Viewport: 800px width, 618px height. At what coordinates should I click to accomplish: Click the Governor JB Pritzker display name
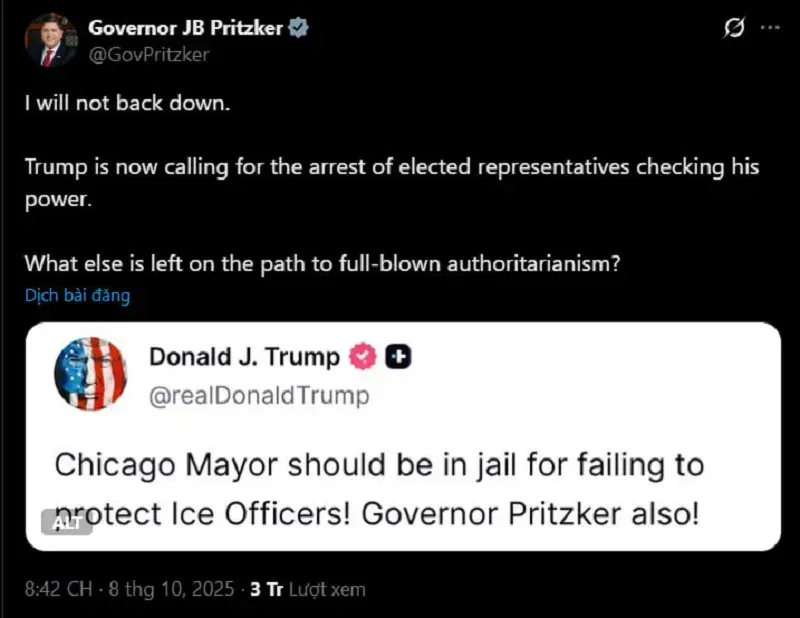185,28
